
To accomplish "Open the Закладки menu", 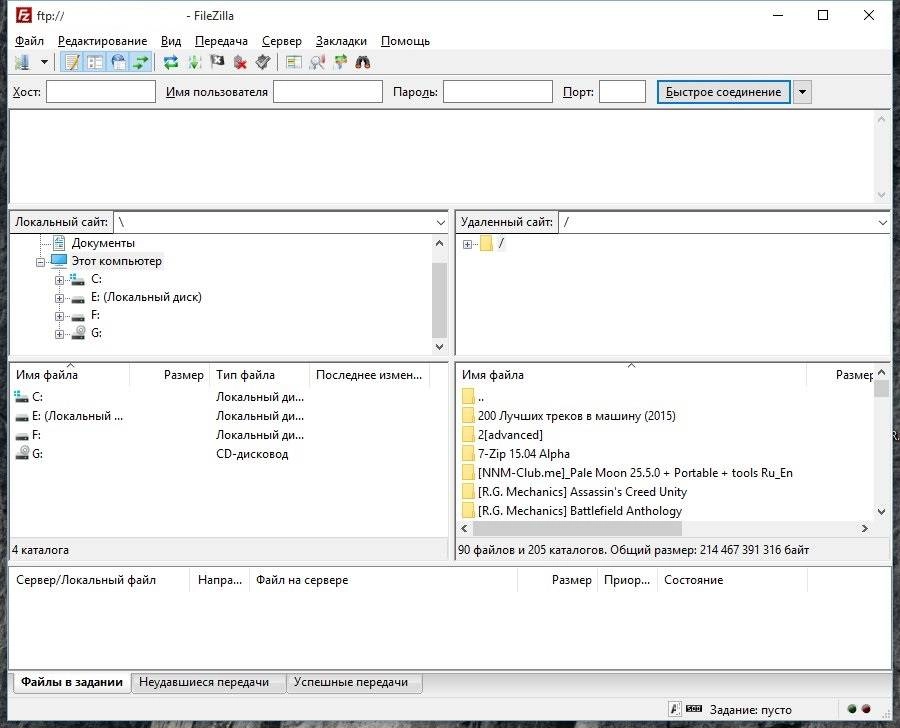I will point(341,41).
